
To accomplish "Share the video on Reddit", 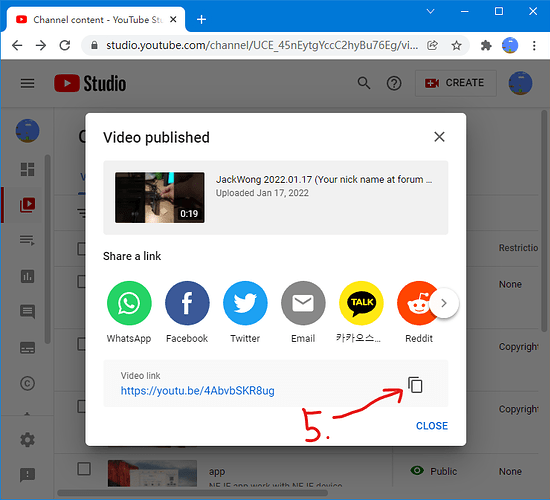I will point(416,303).
